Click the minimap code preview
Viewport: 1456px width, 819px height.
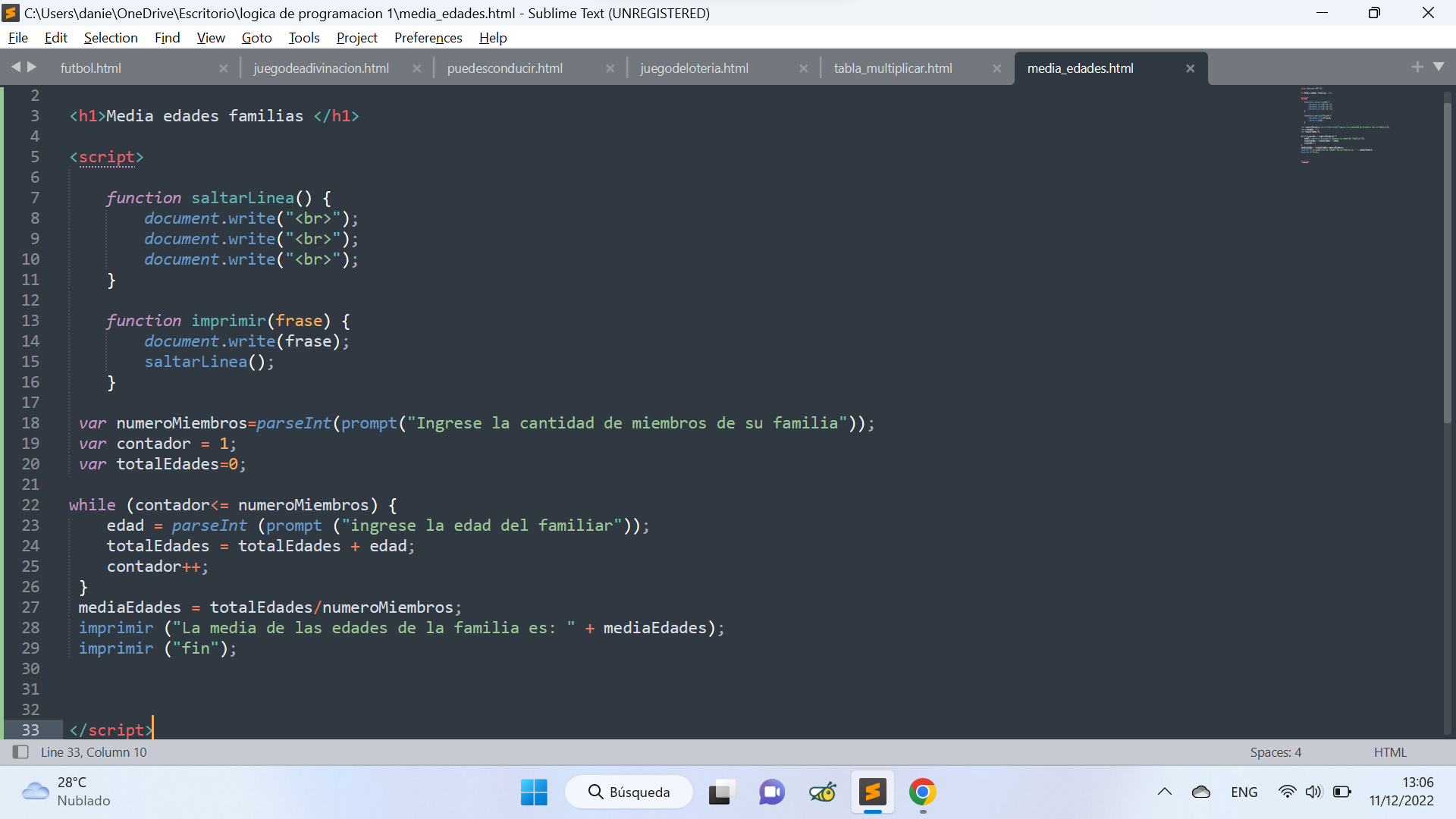(x=1345, y=125)
